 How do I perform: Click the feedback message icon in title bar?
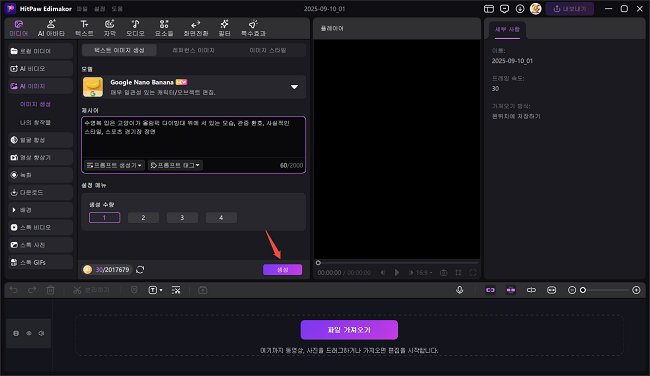click(504, 9)
